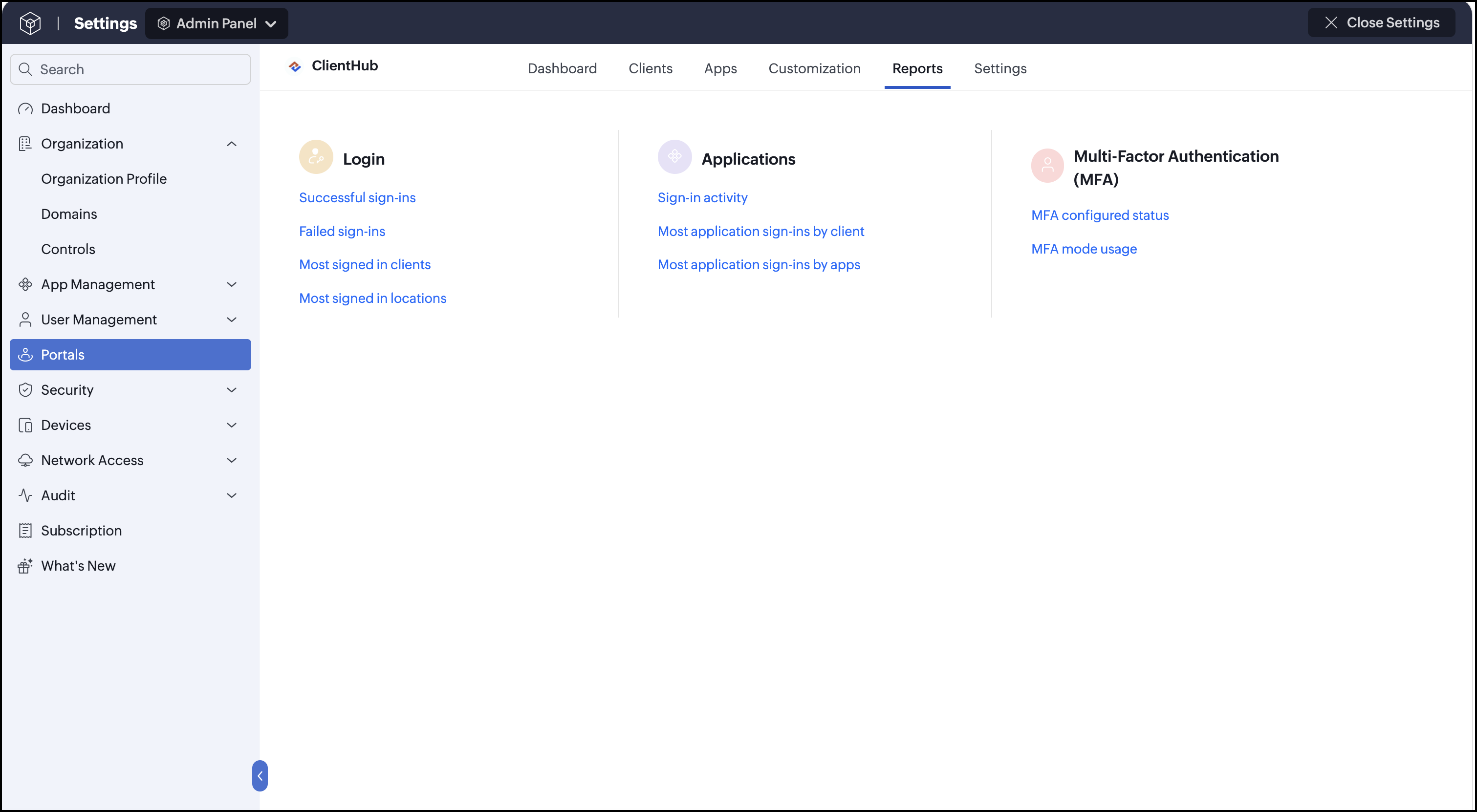View Most signed in locations report

[x=373, y=299]
